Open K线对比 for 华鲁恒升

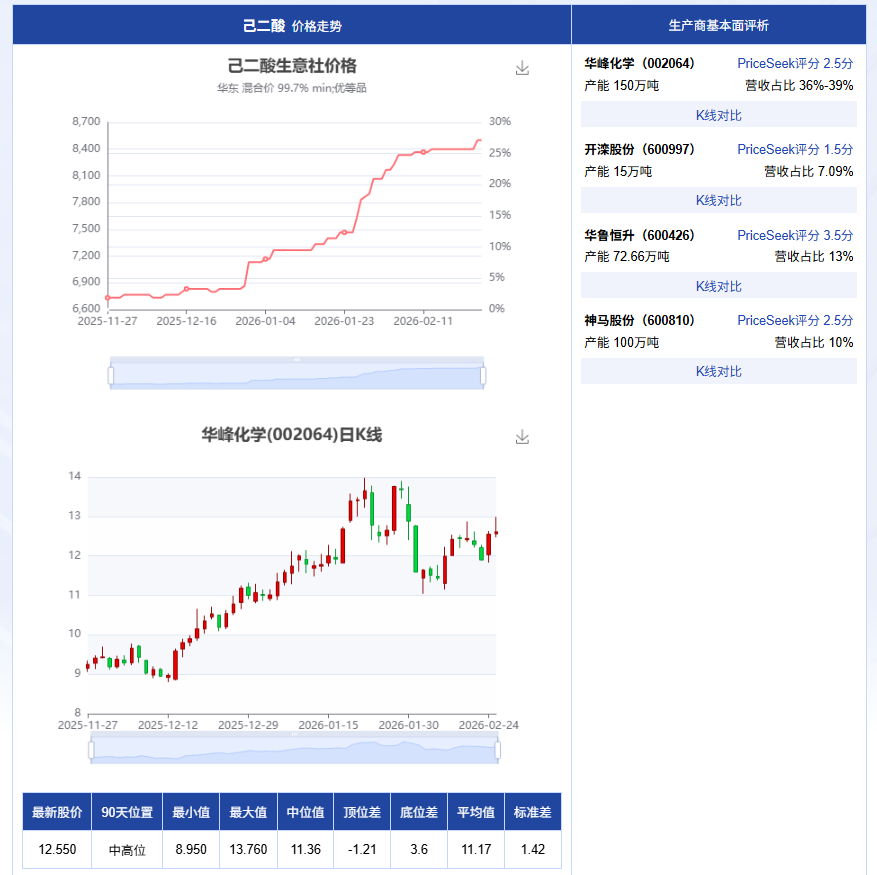pos(718,286)
